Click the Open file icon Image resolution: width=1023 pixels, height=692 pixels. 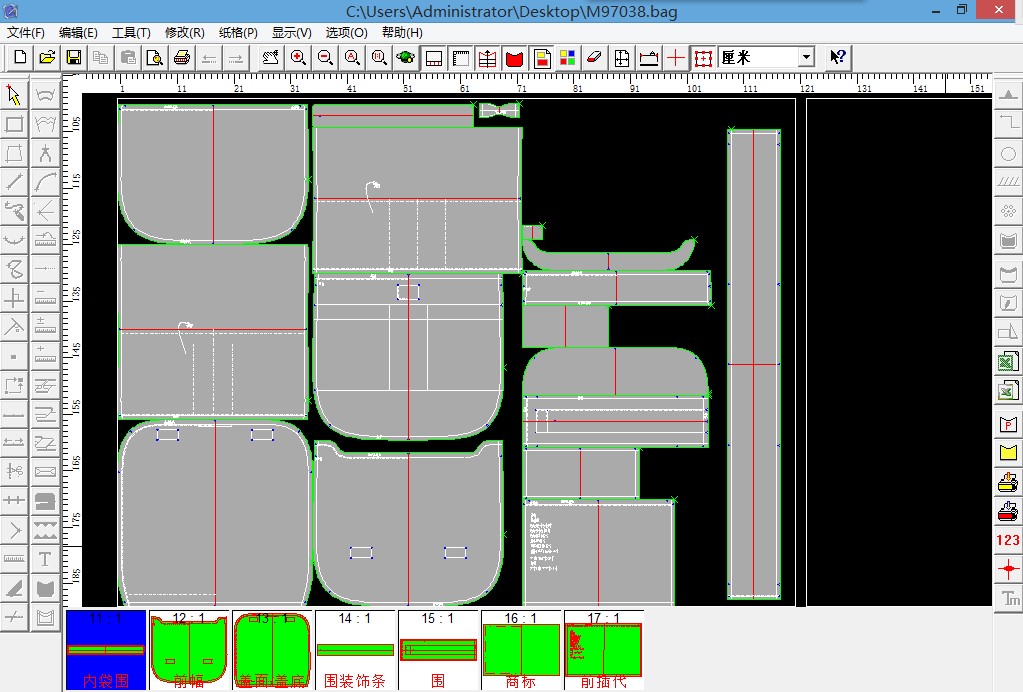(46, 58)
